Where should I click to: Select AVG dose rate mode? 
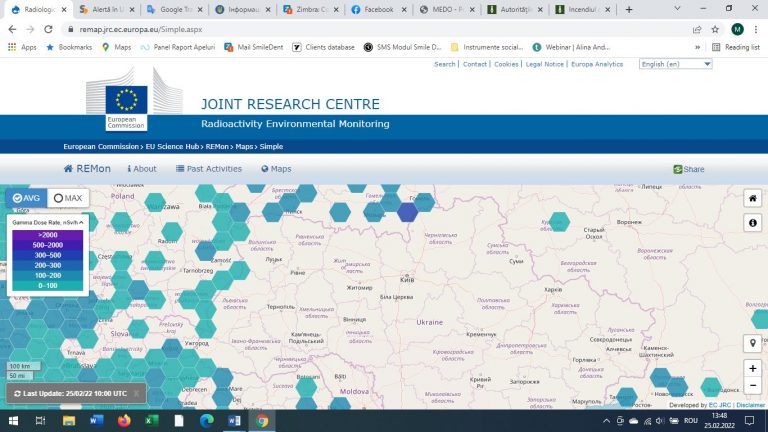[x=26, y=198]
